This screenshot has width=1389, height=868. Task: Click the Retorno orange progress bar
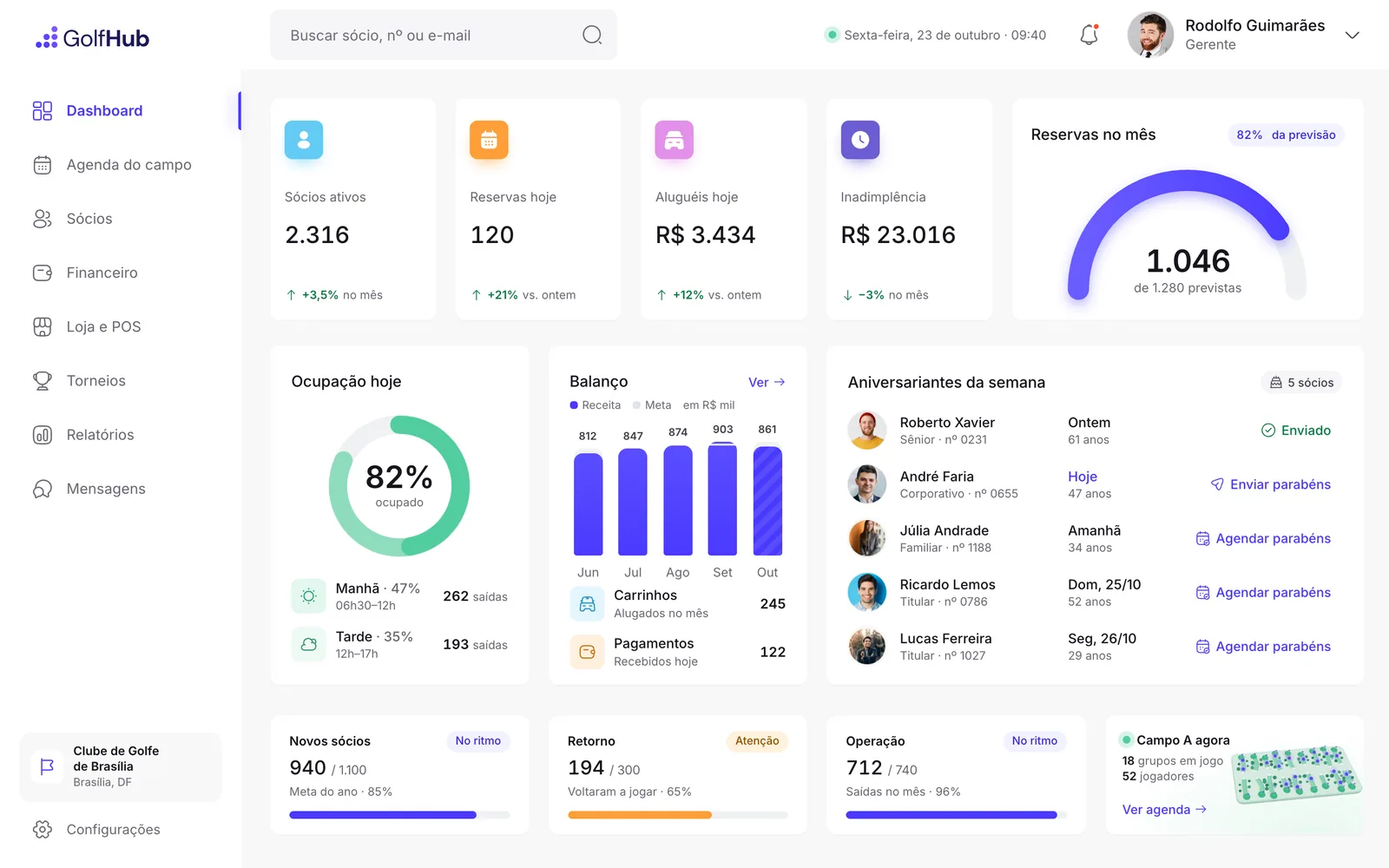tap(640, 815)
